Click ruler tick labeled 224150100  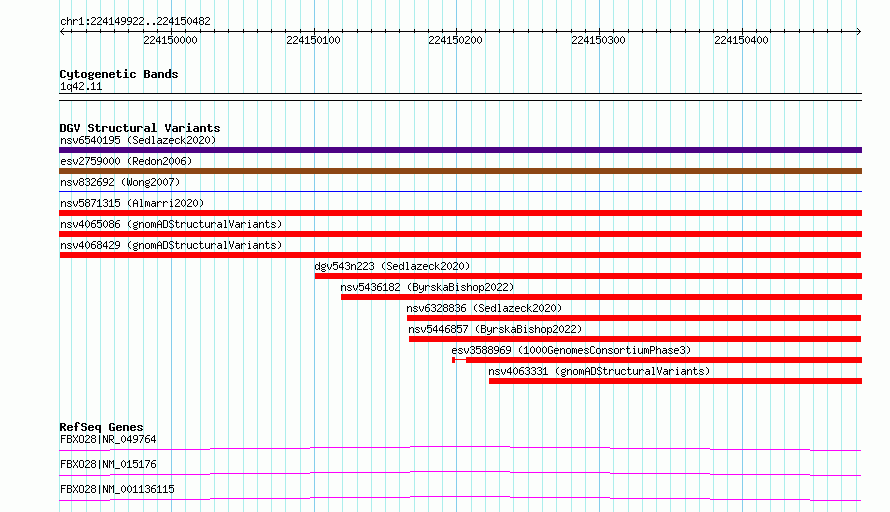(x=313, y=40)
